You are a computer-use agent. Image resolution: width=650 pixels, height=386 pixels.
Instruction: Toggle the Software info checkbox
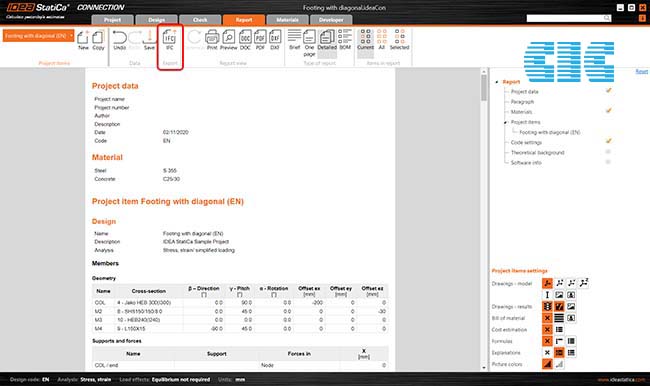608,162
